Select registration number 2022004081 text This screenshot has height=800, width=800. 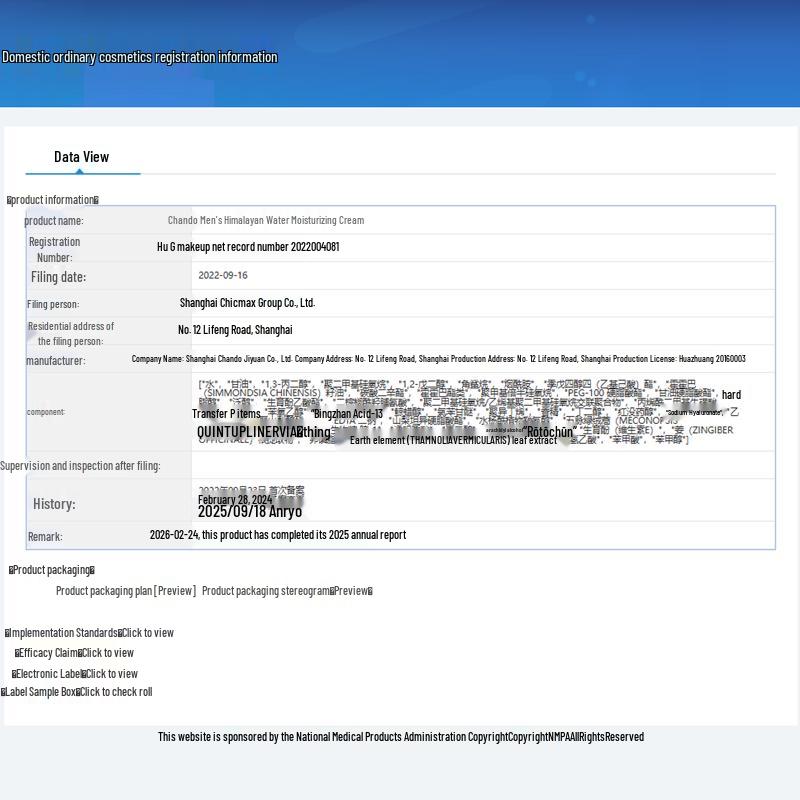(248, 247)
